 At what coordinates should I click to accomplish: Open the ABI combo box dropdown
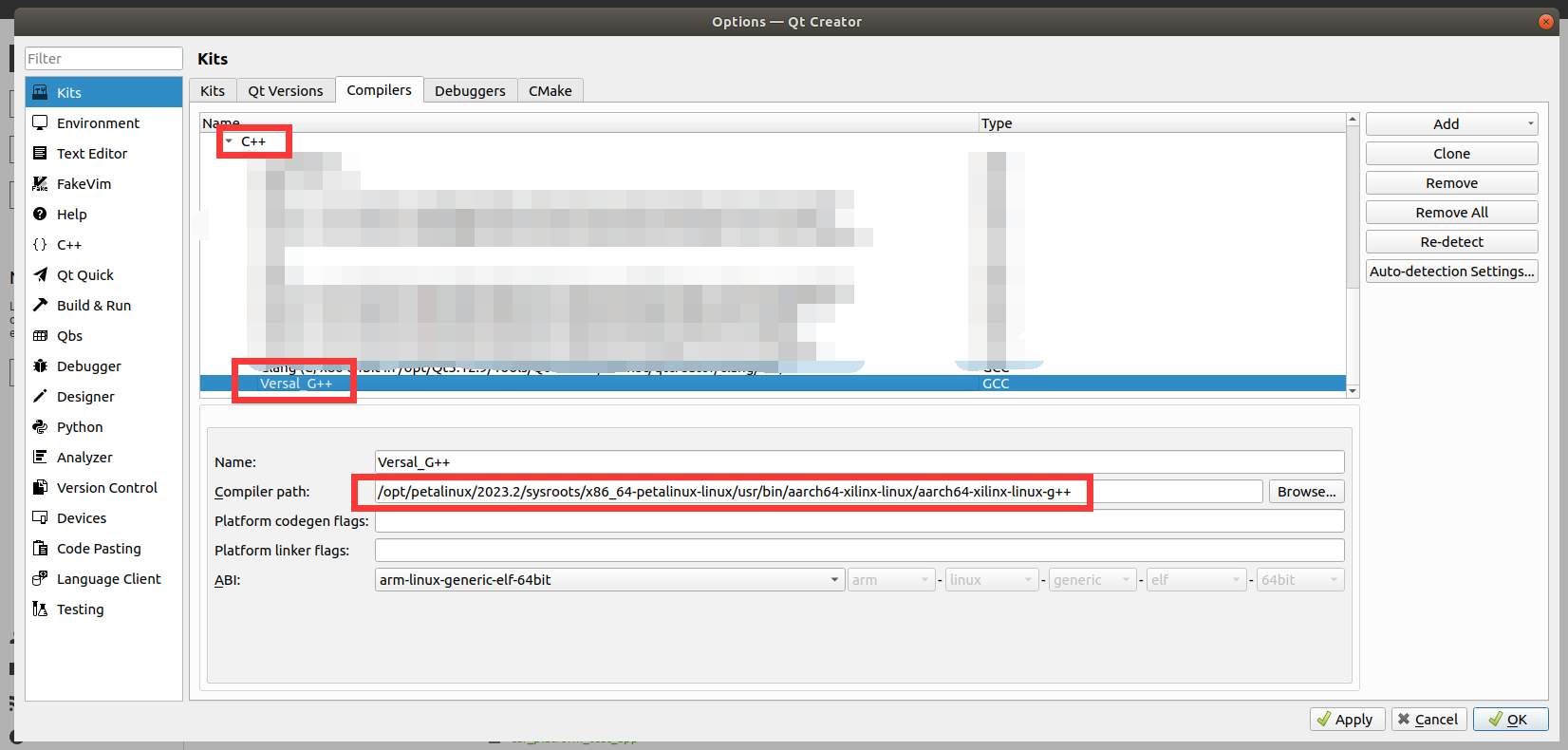609,580
